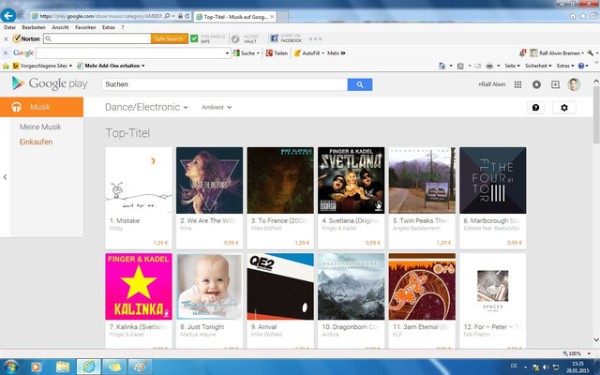Screen dimensions: 600x375
Task: Open Mehr Add-Ons erhalten dropdown
Action: pos(111,66)
